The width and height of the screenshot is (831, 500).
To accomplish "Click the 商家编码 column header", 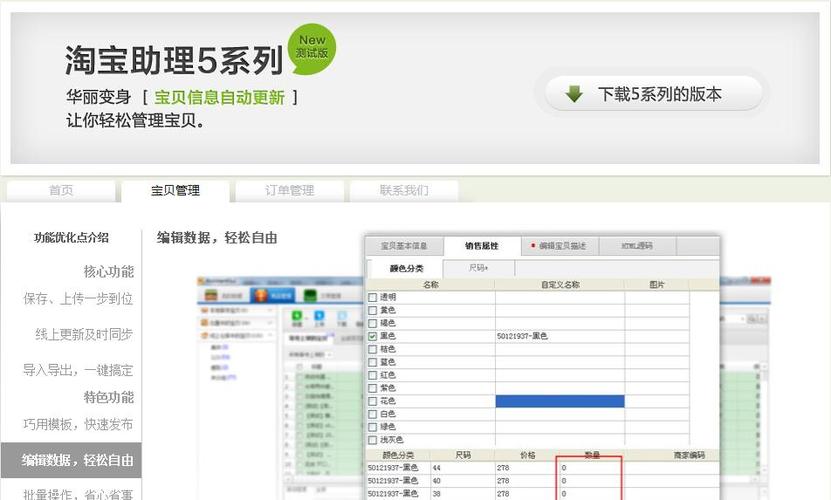I will point(689,455).
